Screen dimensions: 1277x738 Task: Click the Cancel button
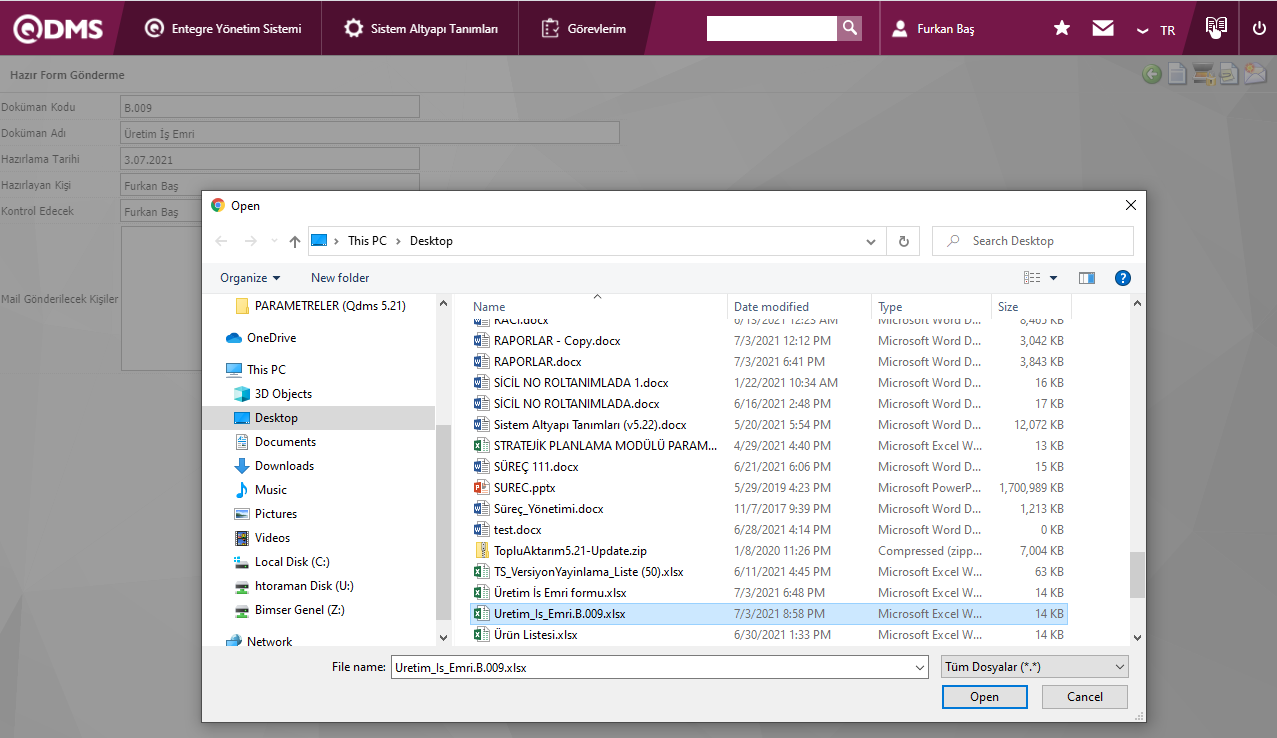point(1084,697)
